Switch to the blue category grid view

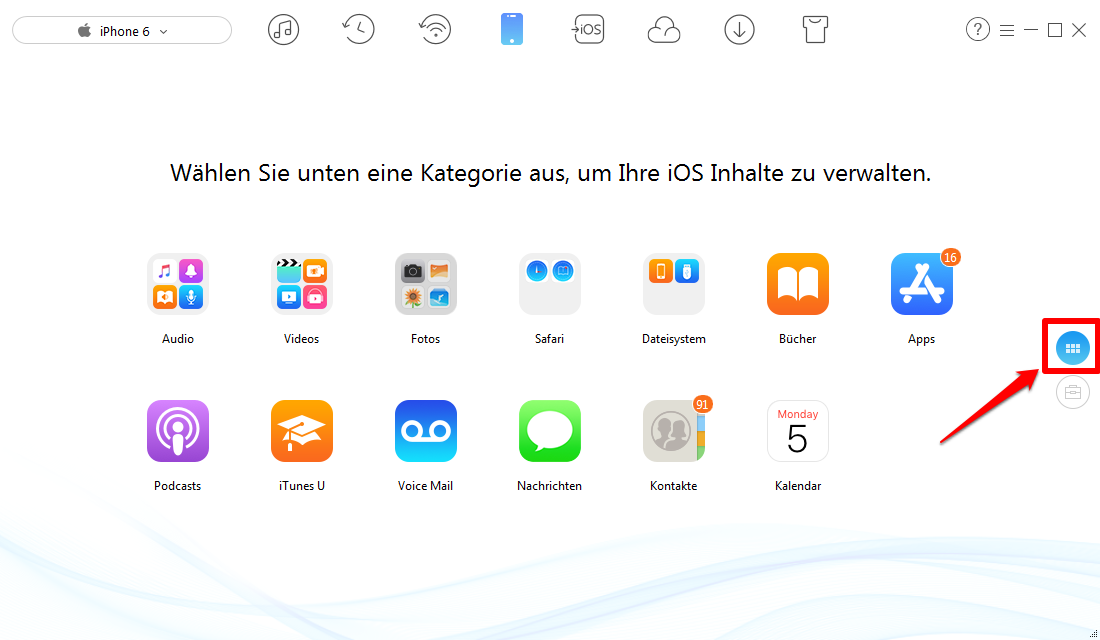1073,348
